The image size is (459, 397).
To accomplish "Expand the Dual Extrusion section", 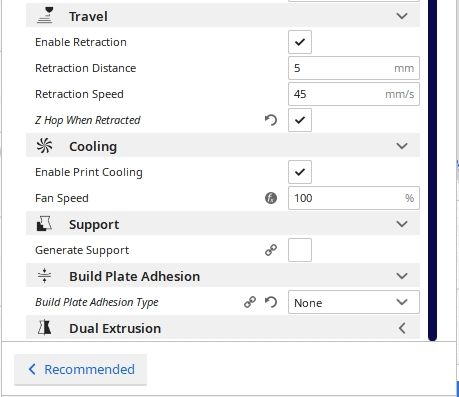I will tap(402, 328).
